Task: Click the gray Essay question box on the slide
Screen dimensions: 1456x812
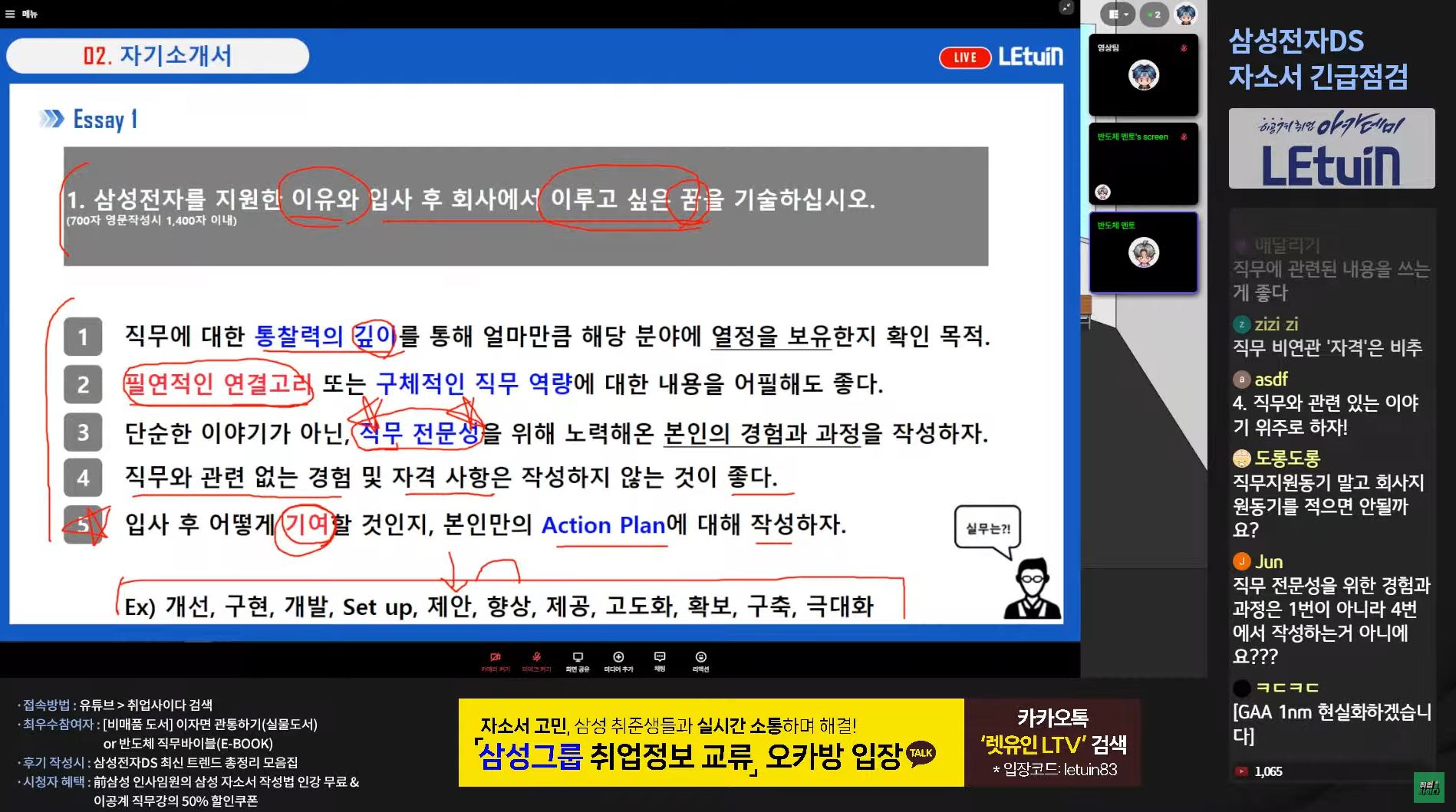Action: click(x=525, y=206)
